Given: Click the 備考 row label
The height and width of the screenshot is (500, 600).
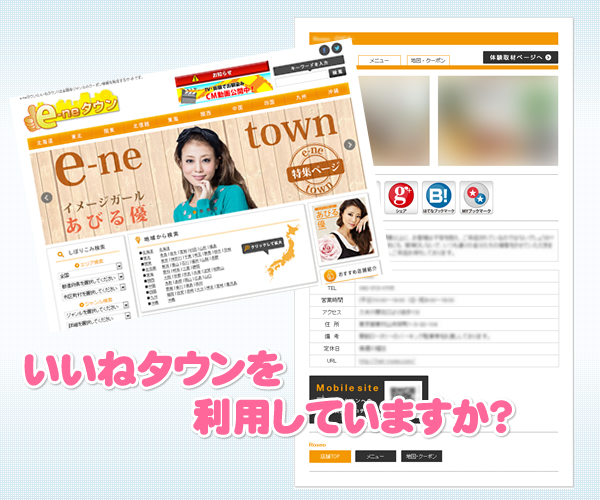Looking at the screenshot, I should point(332,336).
